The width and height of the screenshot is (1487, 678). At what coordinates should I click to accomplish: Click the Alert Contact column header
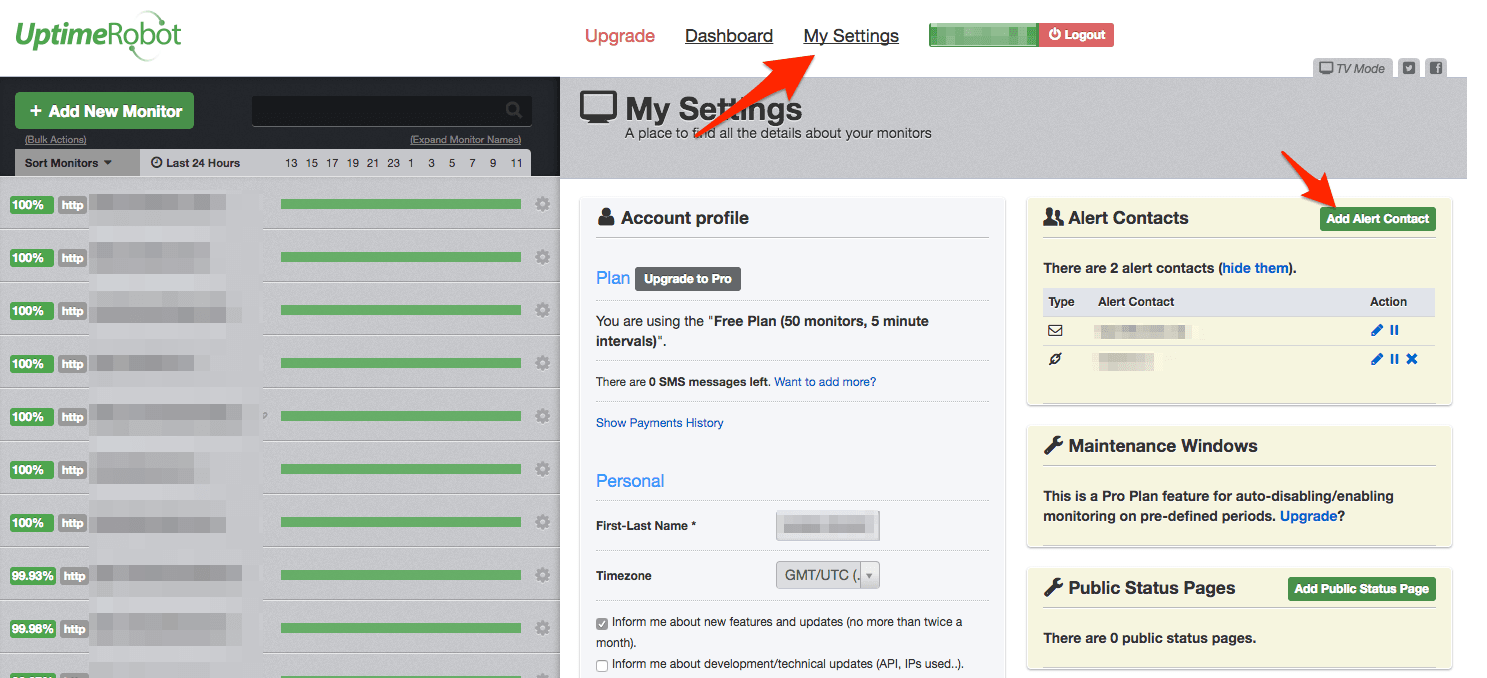1136,302
